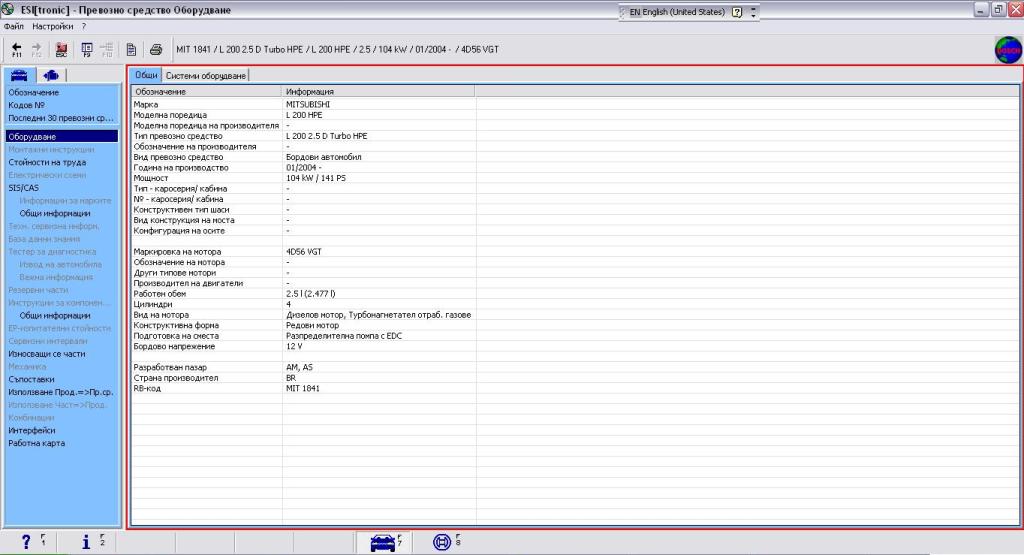Select Обозначение in the sidebar
Viewport: 1024px width, 555px height.
click(x=33, y=93)
